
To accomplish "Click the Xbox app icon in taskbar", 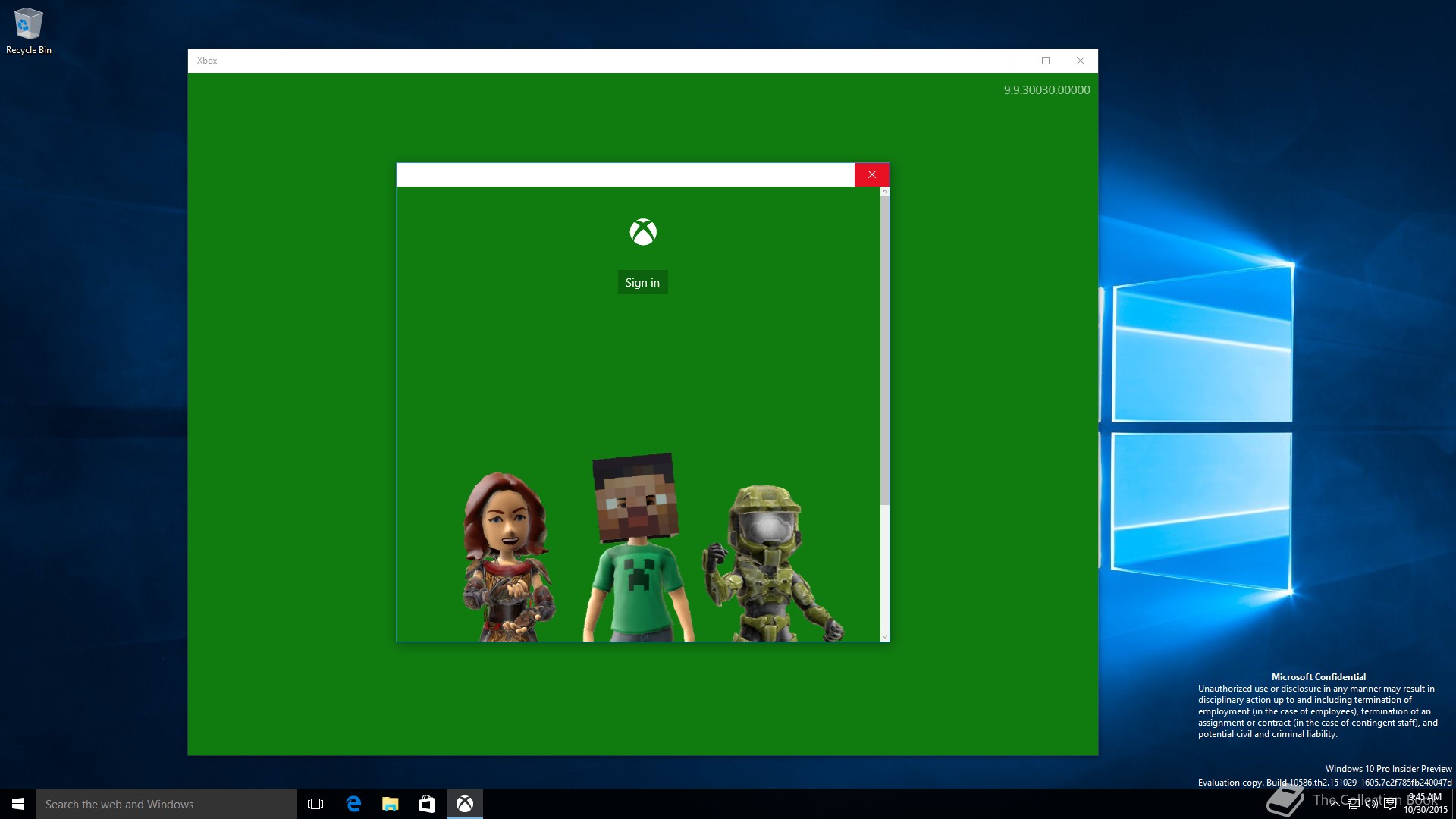I will [465, 804].
